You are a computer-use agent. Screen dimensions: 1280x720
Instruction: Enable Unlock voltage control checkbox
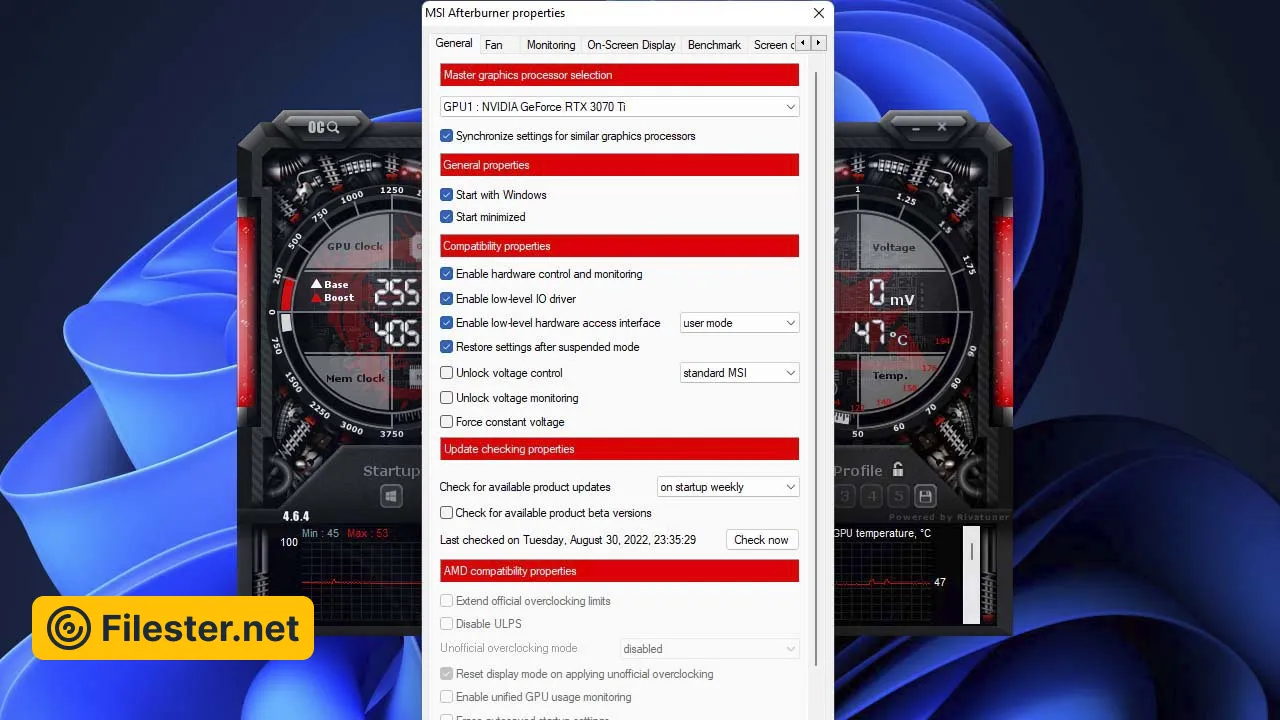tap(447, 373)
